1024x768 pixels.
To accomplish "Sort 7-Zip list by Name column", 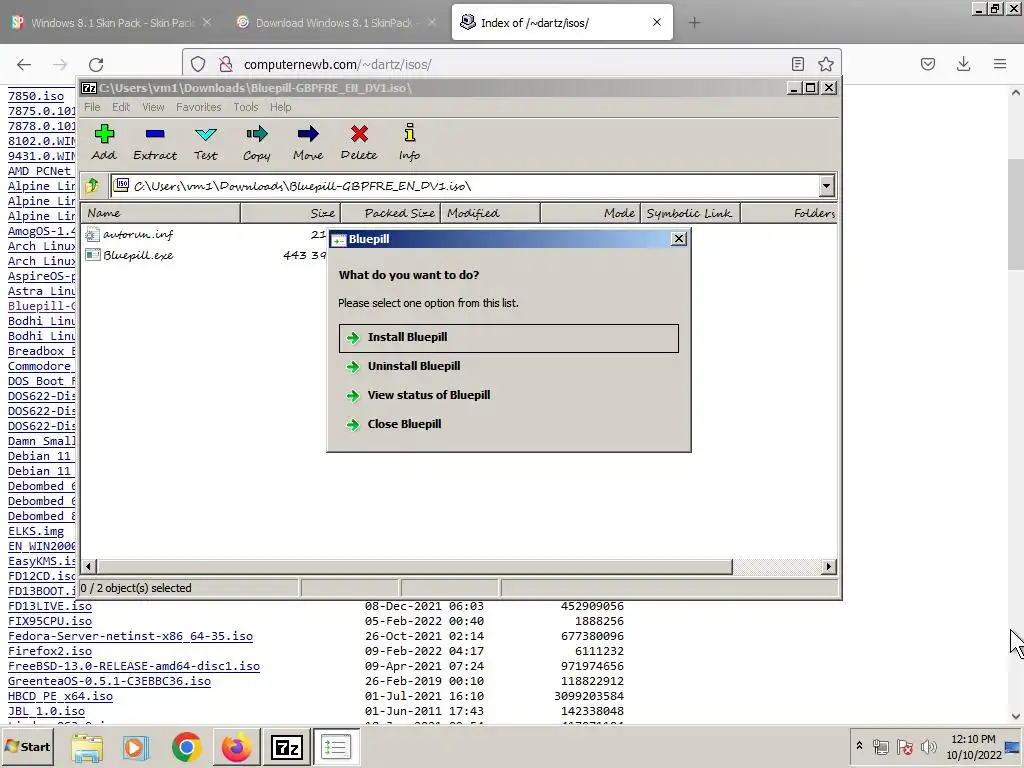I will (x=161, y=214).
